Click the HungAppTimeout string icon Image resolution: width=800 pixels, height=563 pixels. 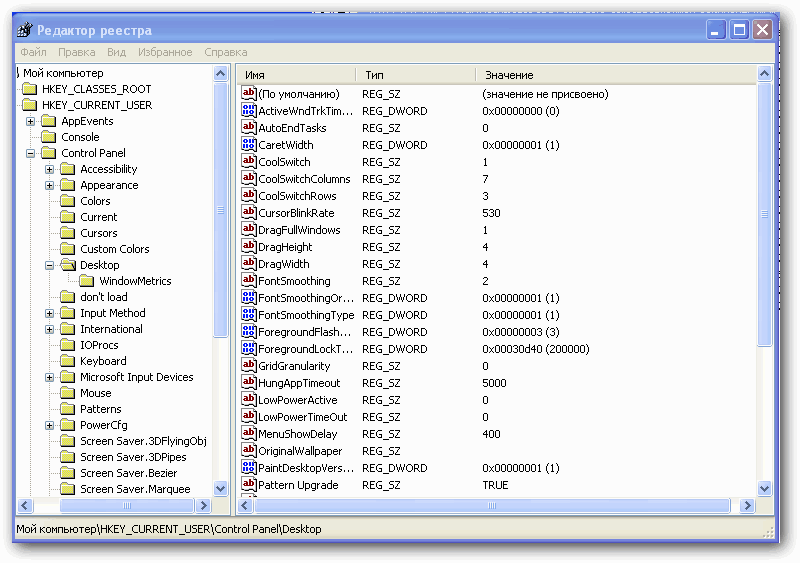[248, 382]
